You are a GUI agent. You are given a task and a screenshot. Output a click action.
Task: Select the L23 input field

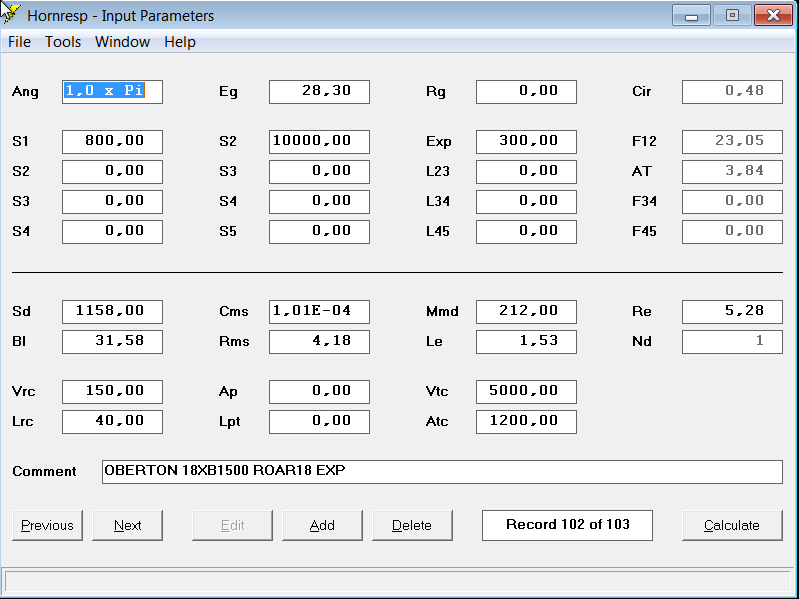point(526,172)
